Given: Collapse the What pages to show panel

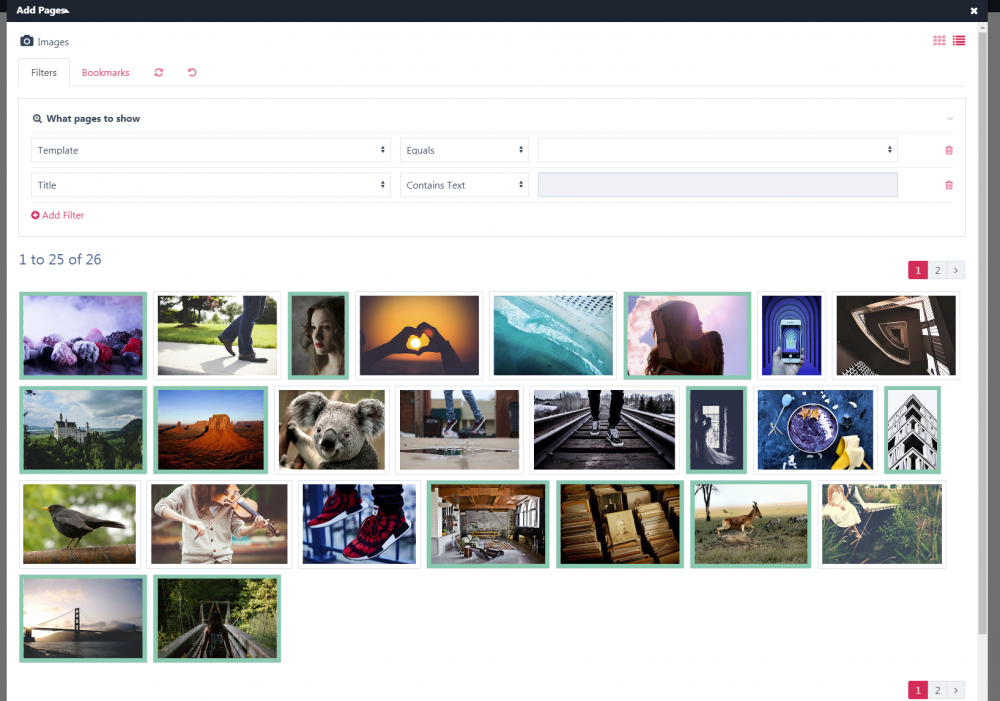Looking at the screenshot, I should pyautogui.click(x=949, y=118).
